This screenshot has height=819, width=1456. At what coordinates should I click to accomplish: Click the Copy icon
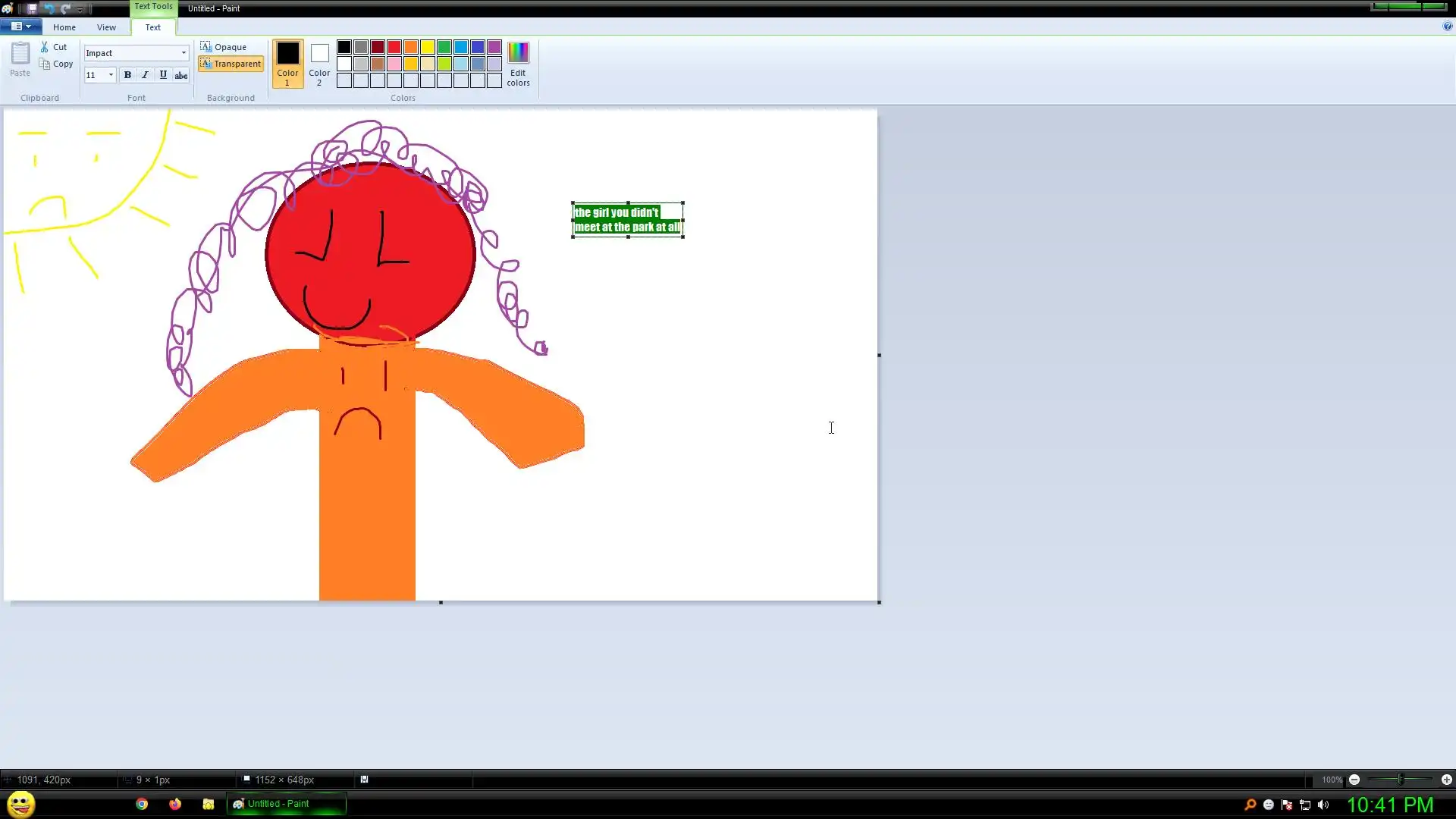point(45,64)
